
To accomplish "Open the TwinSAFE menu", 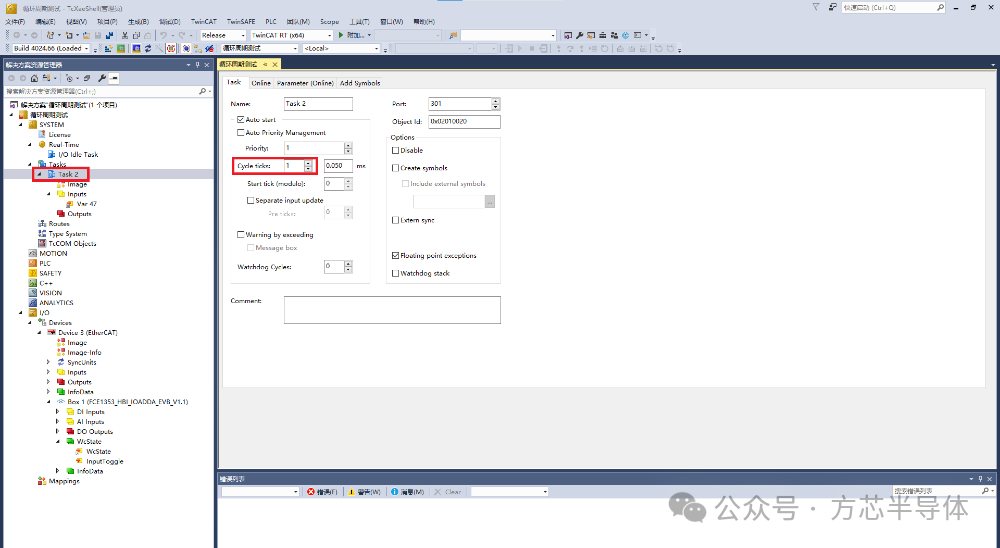I will coord(240,22).
